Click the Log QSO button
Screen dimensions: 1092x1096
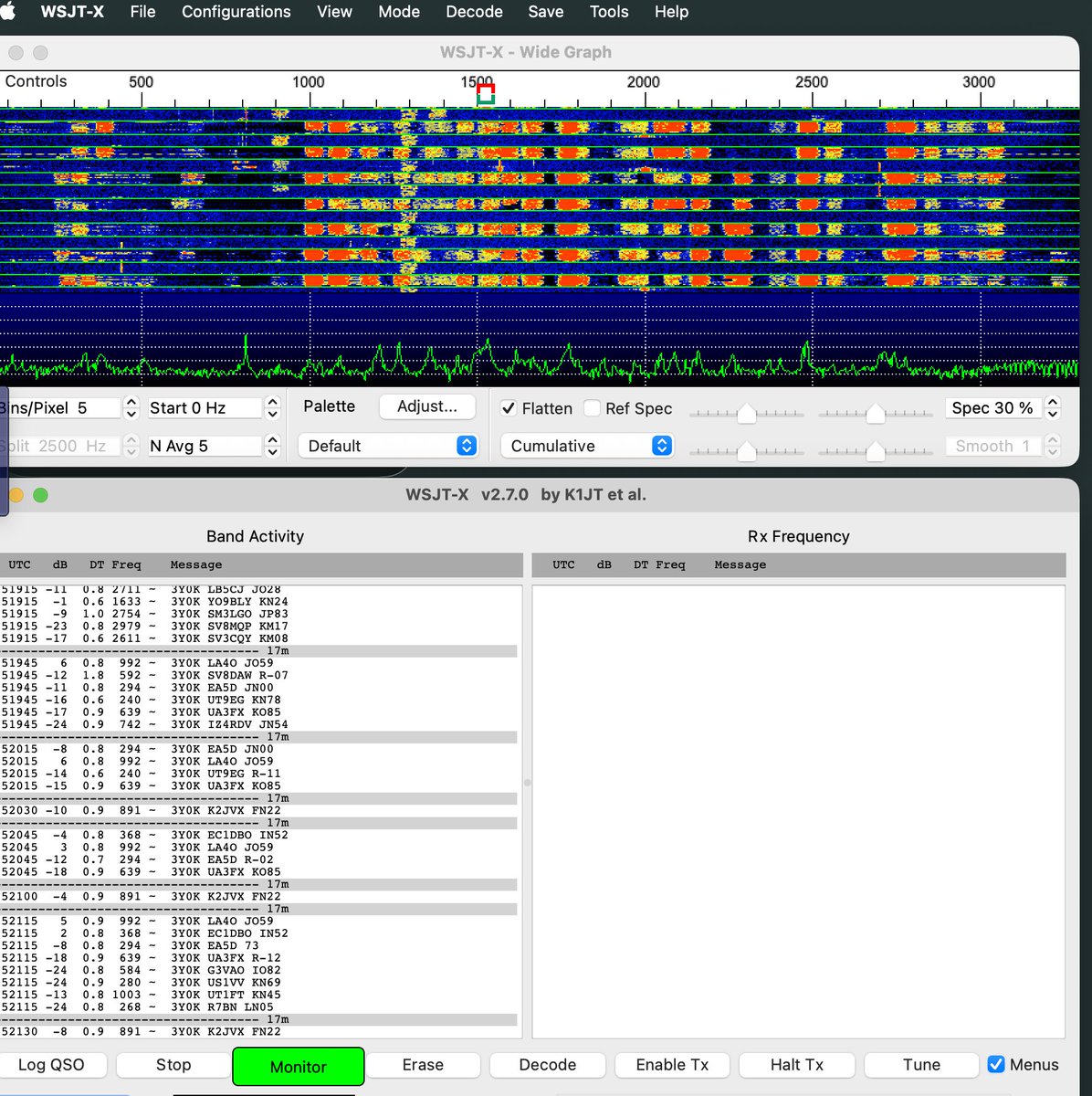[x=52, y=1065]
